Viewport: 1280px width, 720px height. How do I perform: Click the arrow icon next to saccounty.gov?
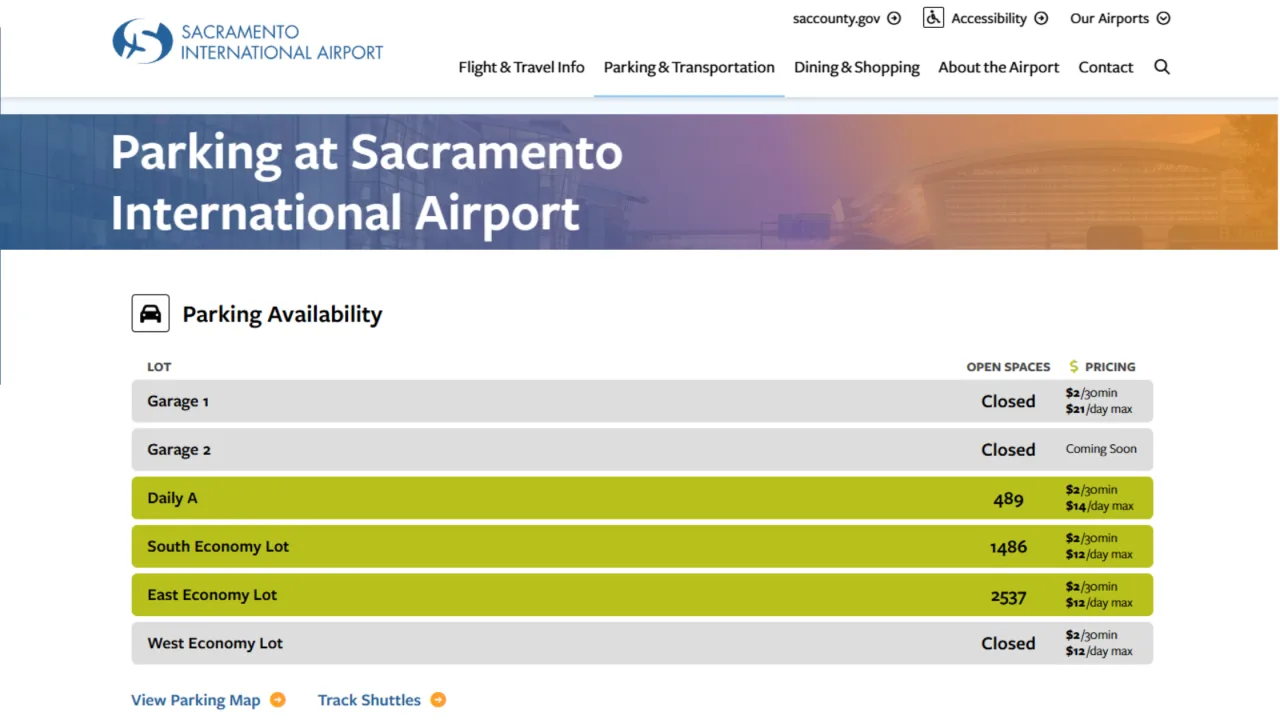point(894,18)
